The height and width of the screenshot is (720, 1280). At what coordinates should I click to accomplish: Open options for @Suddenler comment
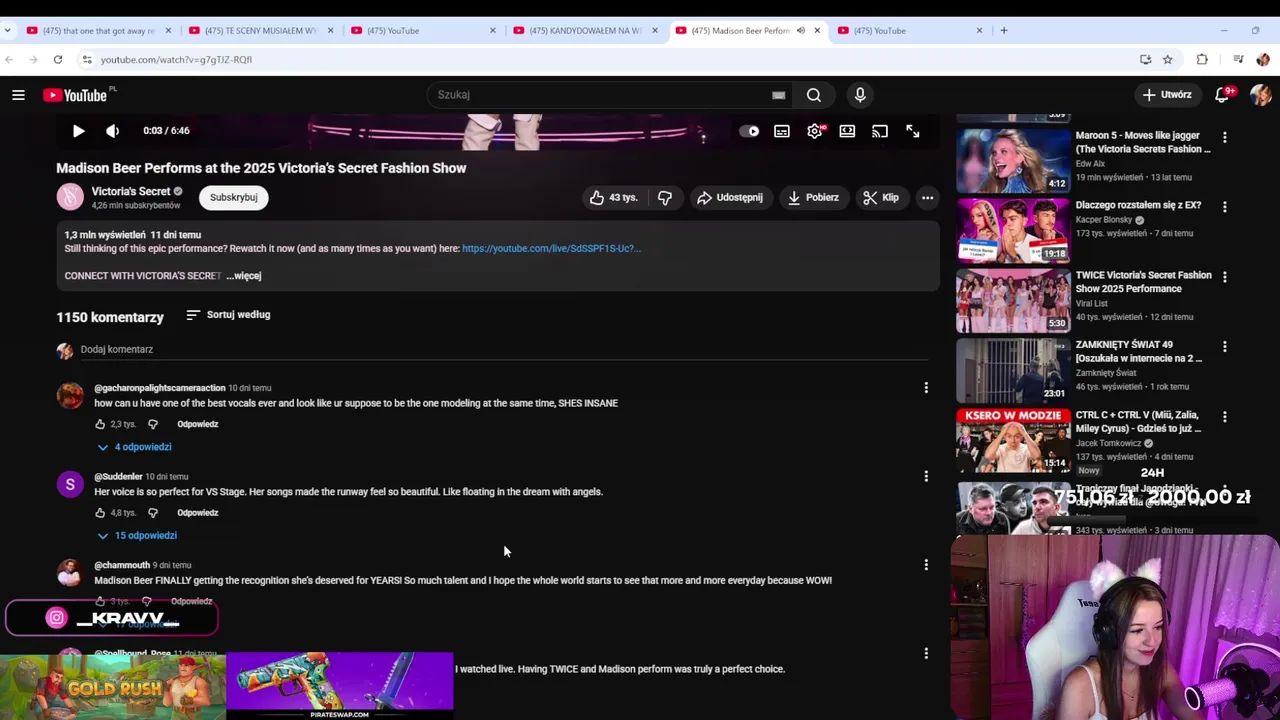tap(926, 476)
